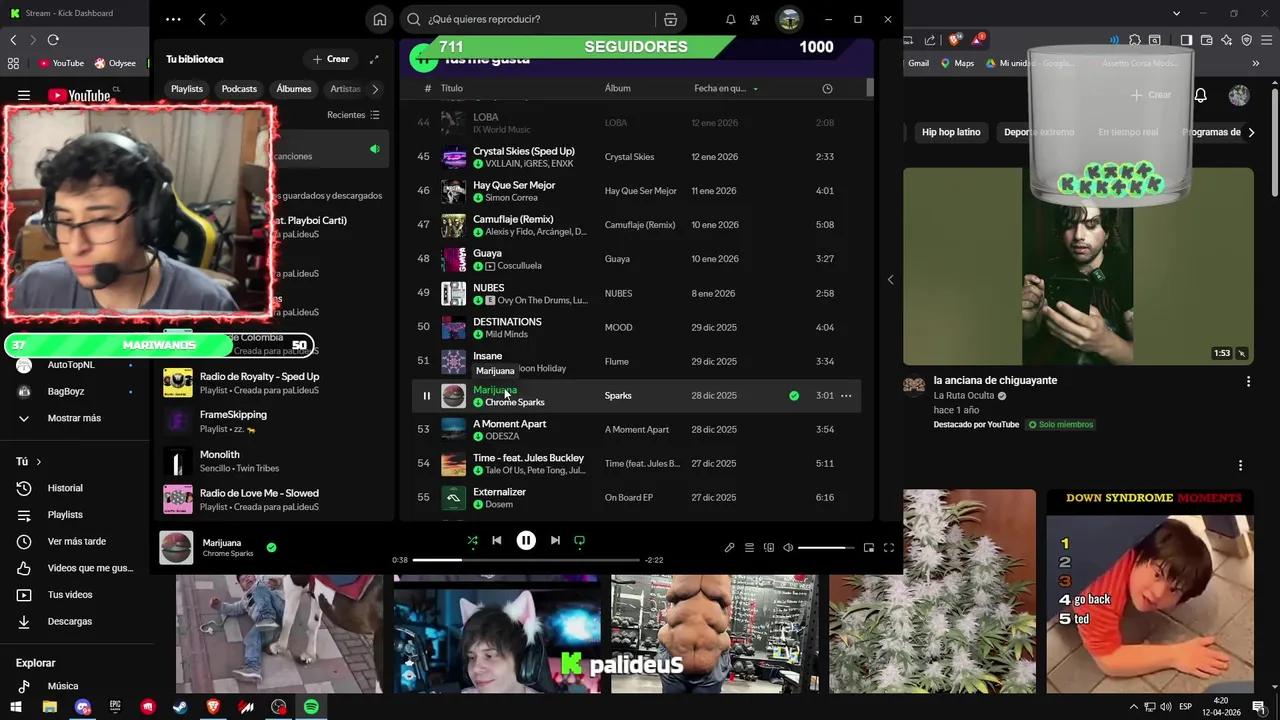Open YouTube hamburger guide menu

point(24,96)
